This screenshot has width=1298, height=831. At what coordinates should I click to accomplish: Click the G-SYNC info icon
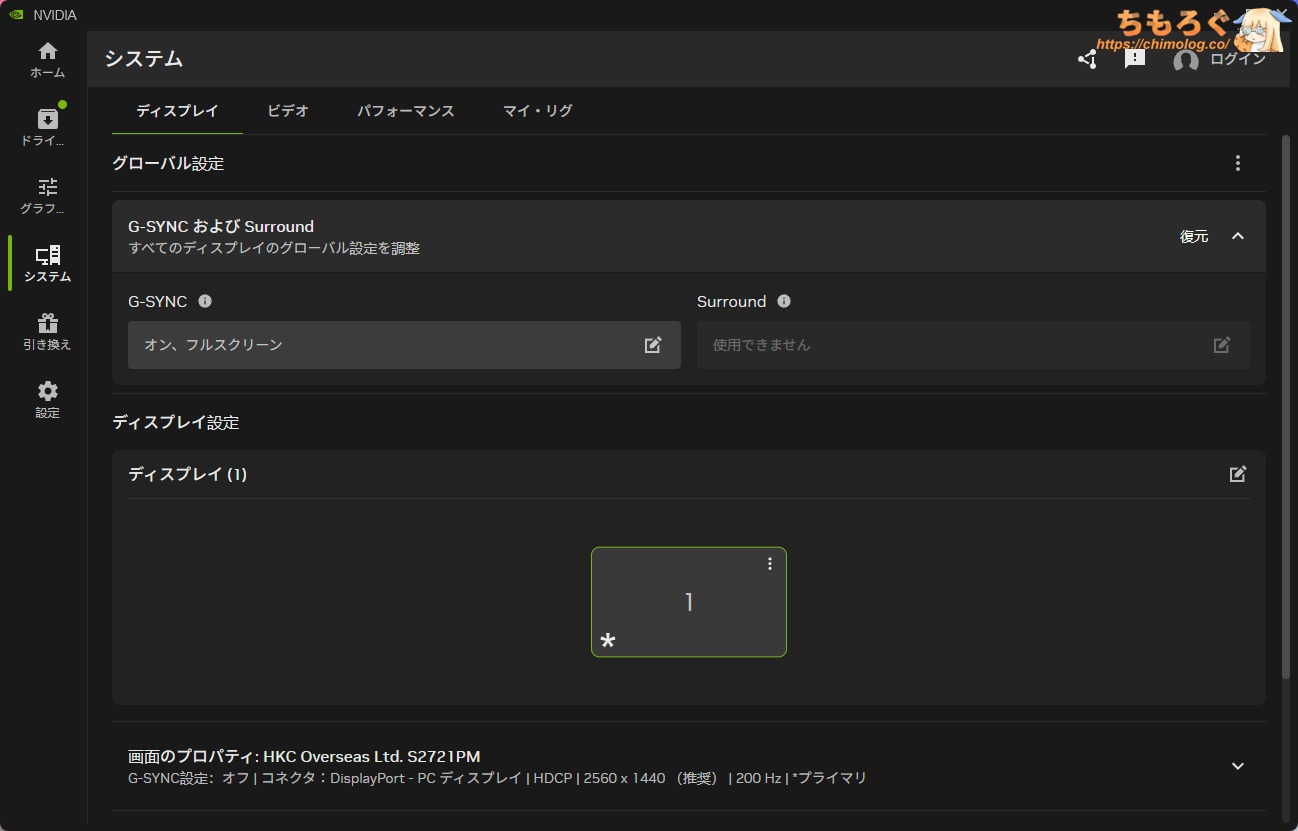click(205, 301)
